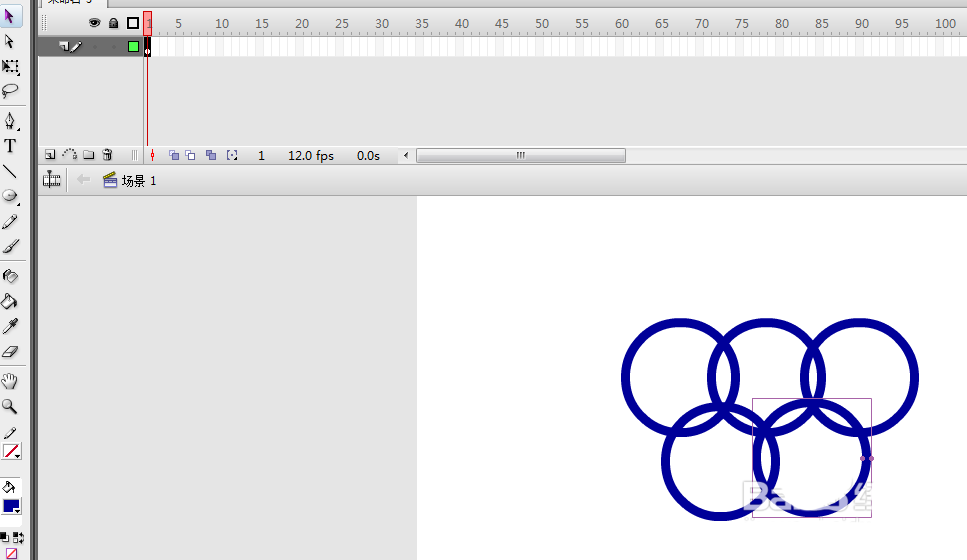Select the Line tool
This screenshot has height=560, width=967.
click(10, 171)
